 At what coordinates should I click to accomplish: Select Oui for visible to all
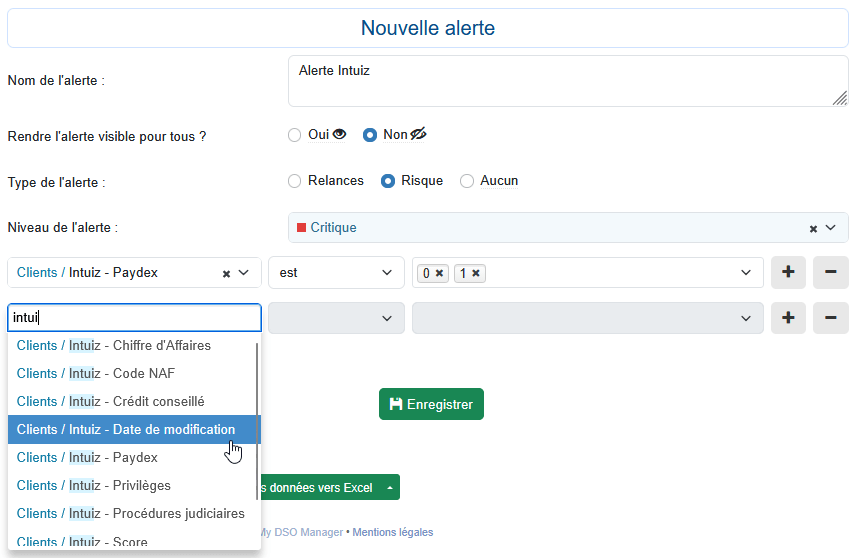point(294,135)
